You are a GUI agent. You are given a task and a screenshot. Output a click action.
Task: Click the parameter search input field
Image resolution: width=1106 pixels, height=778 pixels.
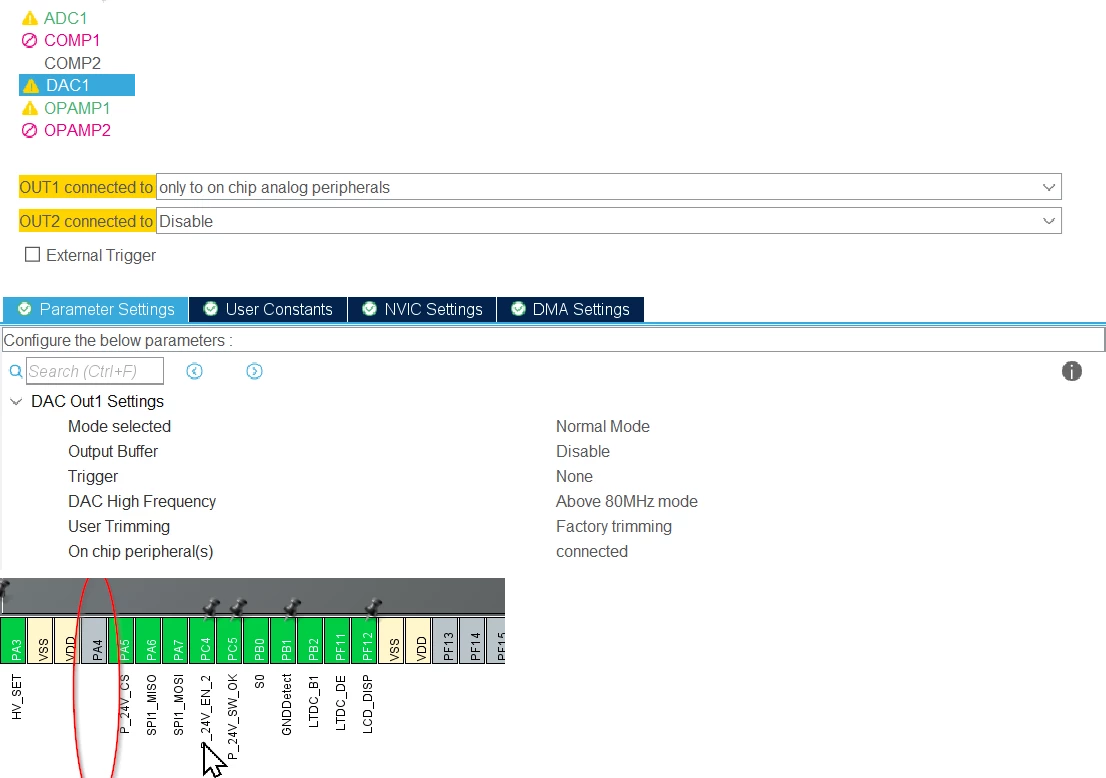click(x=95, y=371)
